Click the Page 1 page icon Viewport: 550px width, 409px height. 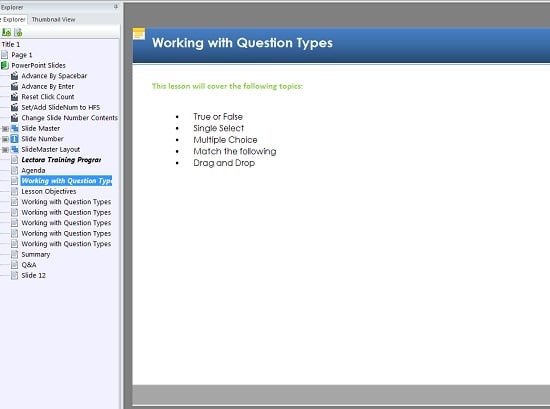(x=5, y=55)
